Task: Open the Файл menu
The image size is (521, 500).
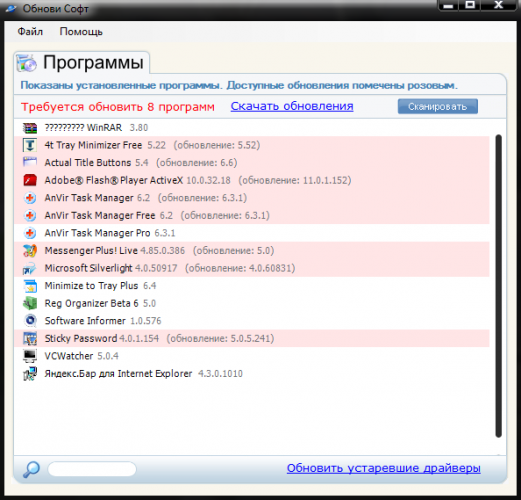Action: pos(30,32)
